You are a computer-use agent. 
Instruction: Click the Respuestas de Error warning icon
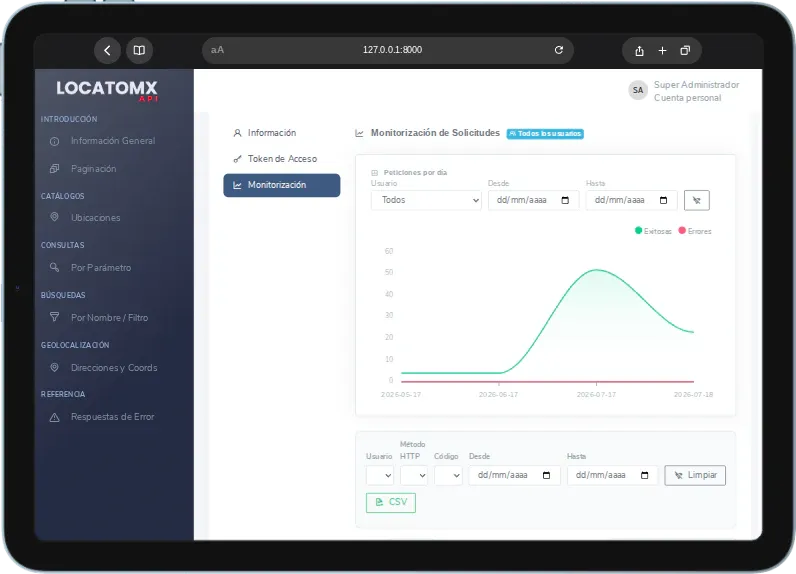click(54, 417)
